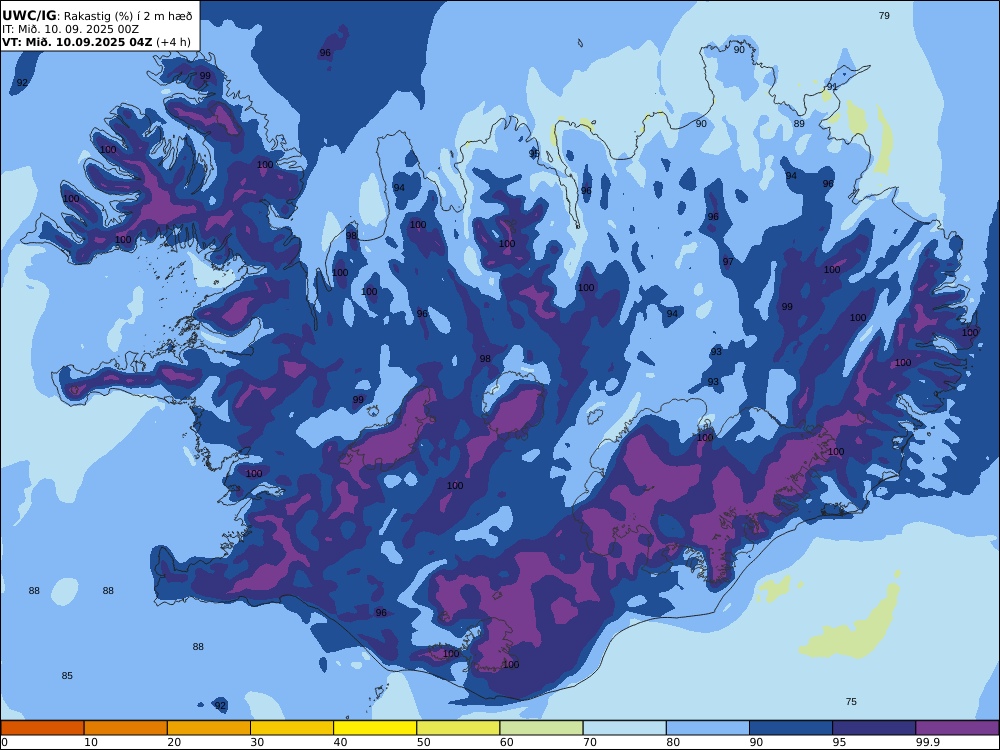Click the purple legend swatch above 99.9
Image resolution: width=1000 pixels, height=750 pixels.
[x=957, y=728]
